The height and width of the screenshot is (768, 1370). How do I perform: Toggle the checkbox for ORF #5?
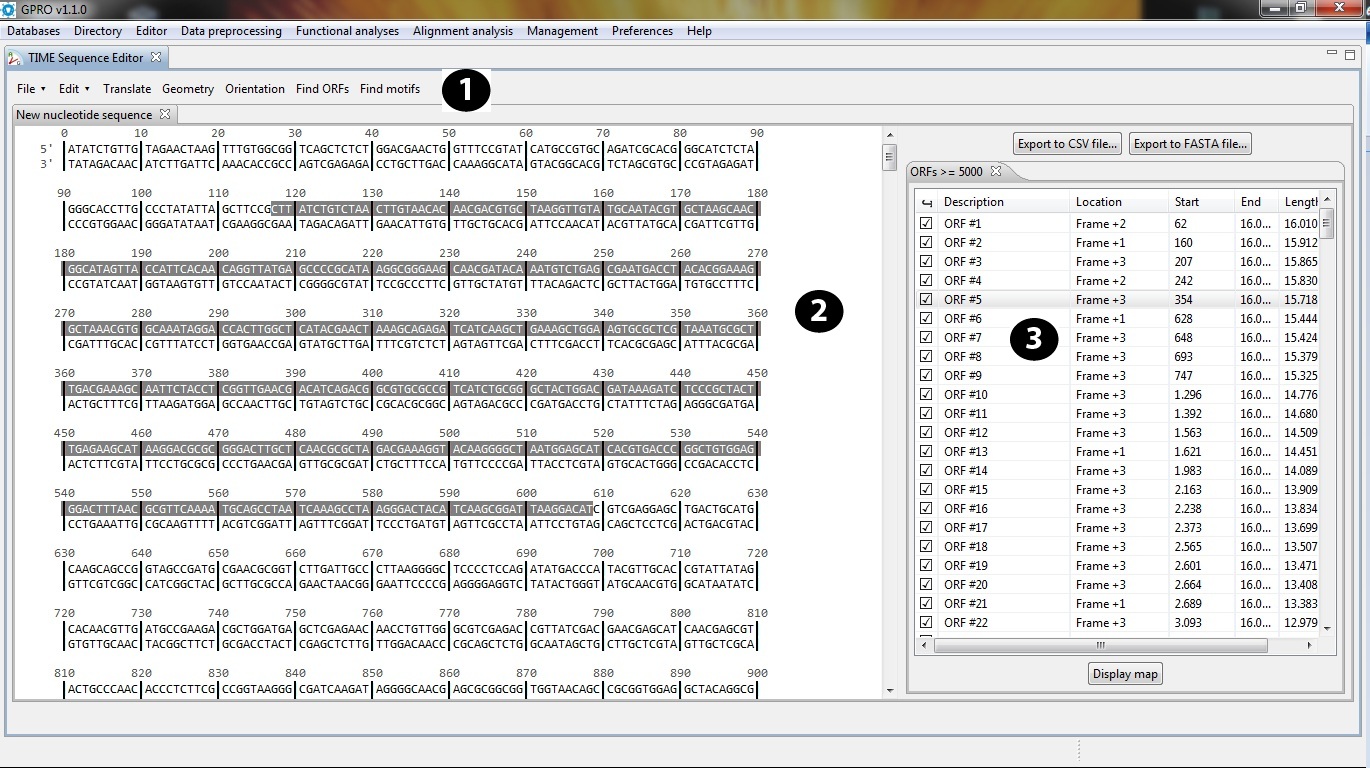926,300
